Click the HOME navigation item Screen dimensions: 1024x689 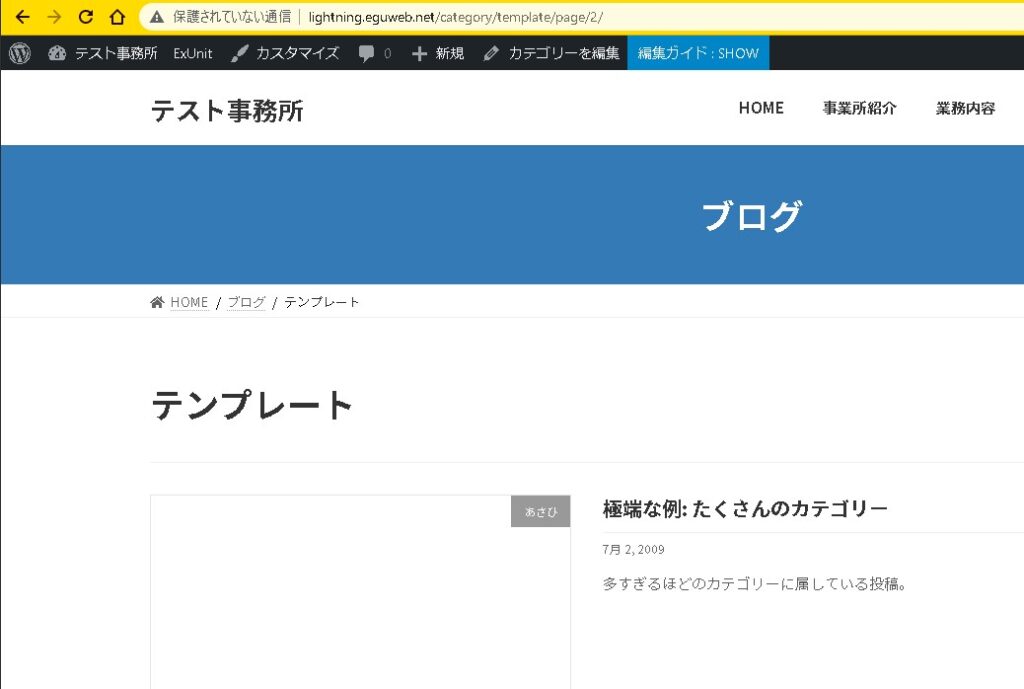coord(761,108)
